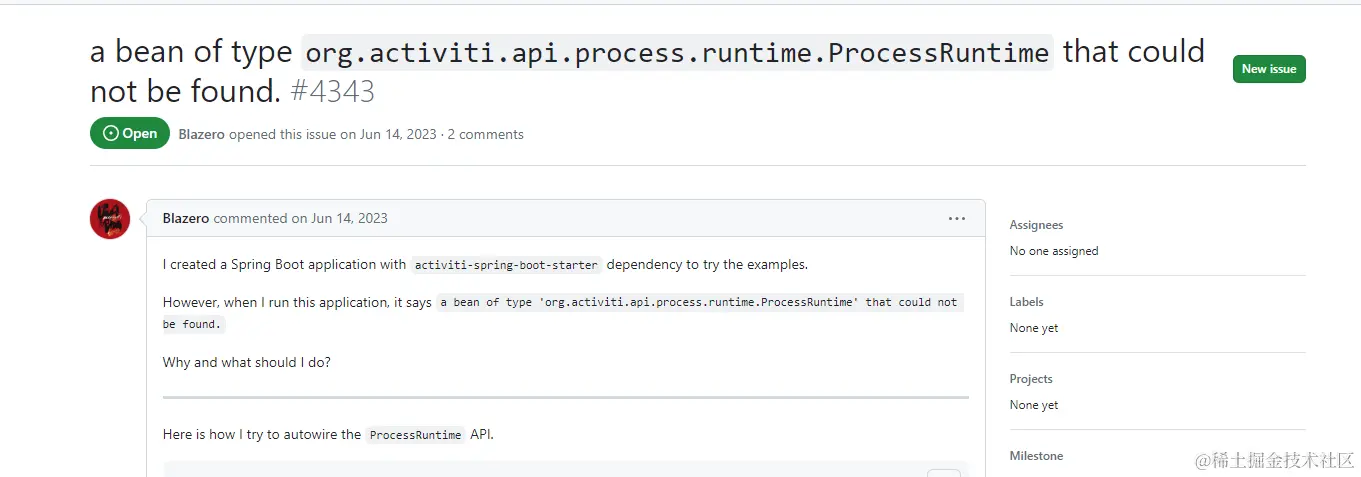The height and width of the screenshot is (477, 1361).
Task: Click the 'No one assigned' text
Action: pyautogui.click(x=1054, y=251)
